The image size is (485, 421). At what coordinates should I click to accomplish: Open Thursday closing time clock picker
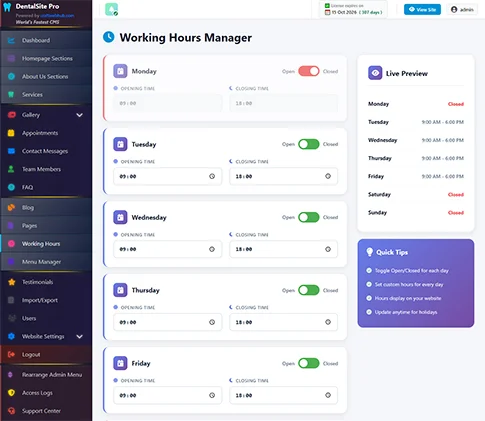[328, 322]
